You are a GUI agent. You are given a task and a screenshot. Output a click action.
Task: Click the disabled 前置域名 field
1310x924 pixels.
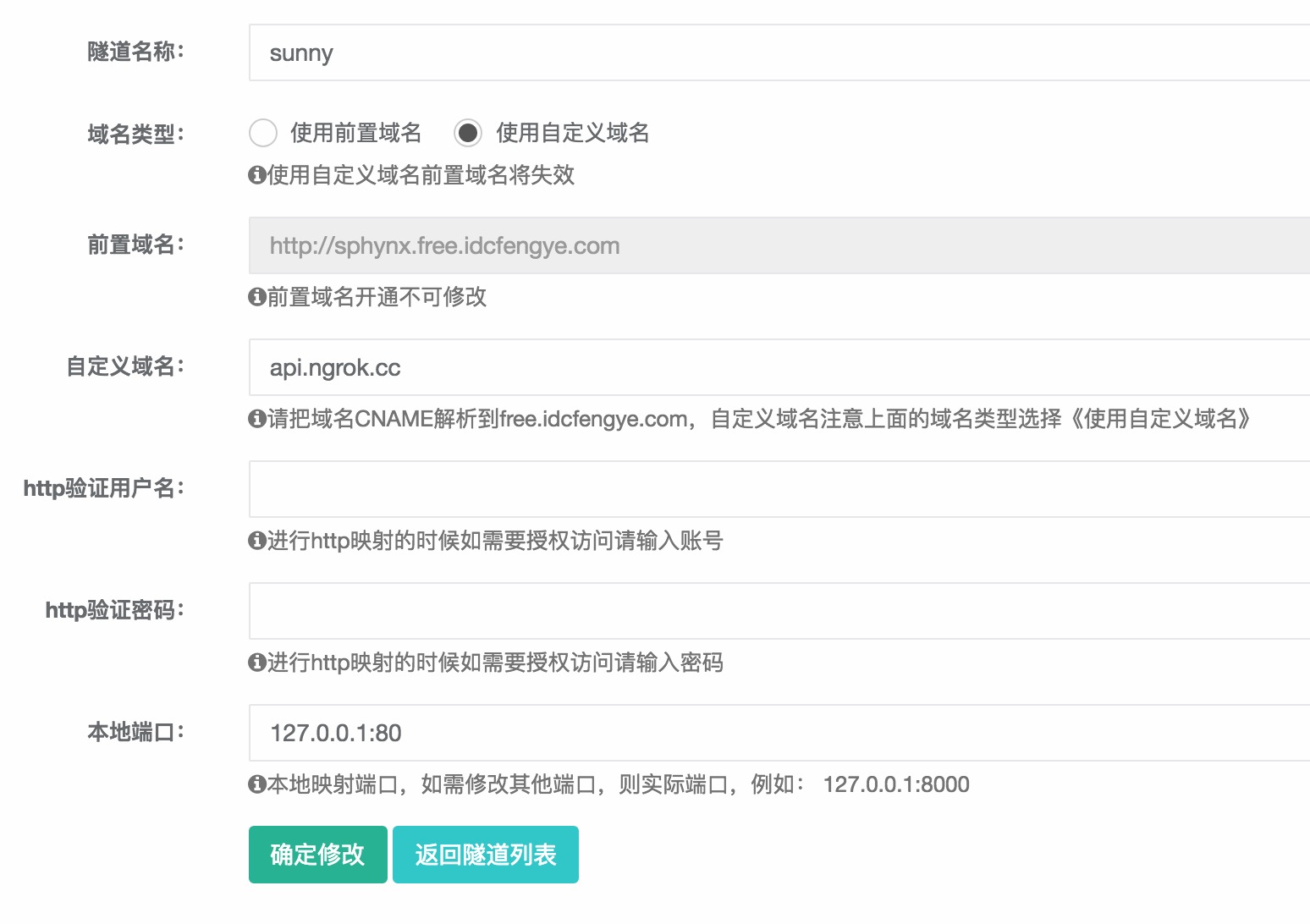pos(779,245)
